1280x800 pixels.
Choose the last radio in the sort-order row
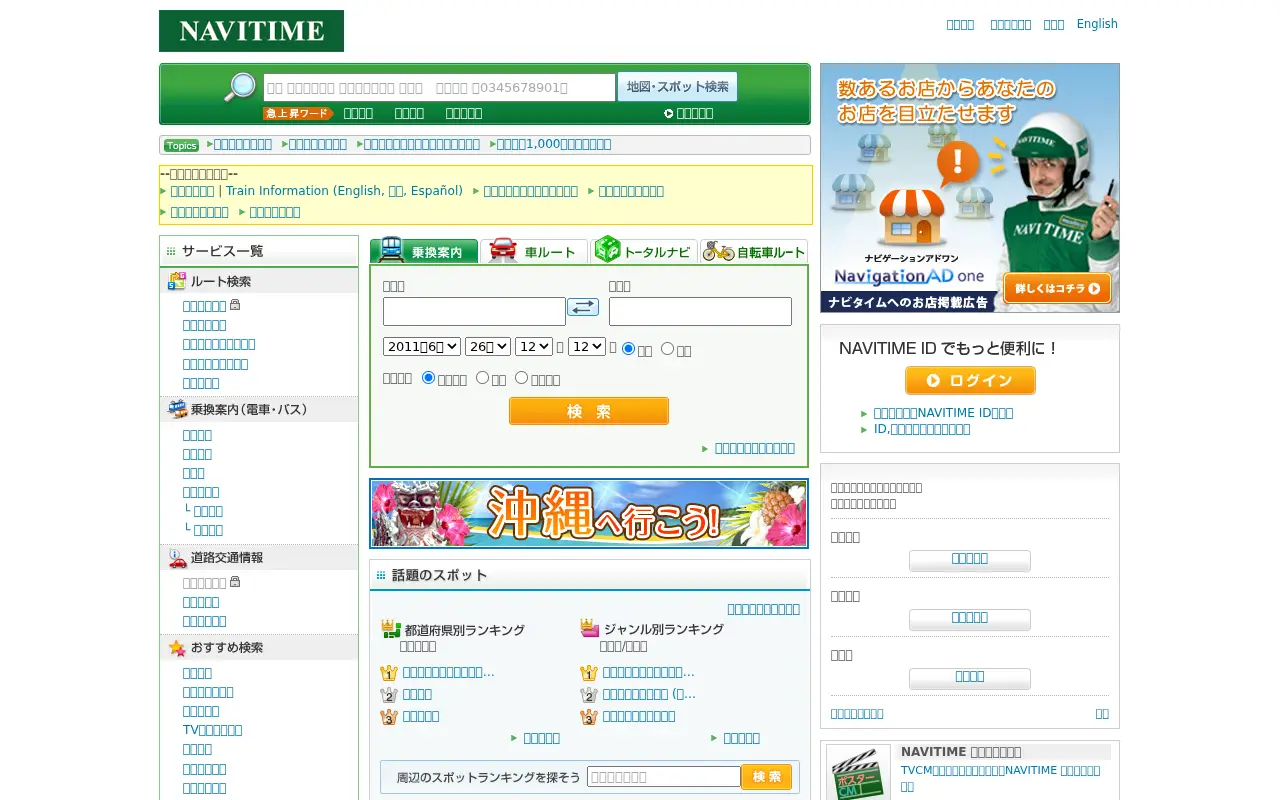pos(521,378)
